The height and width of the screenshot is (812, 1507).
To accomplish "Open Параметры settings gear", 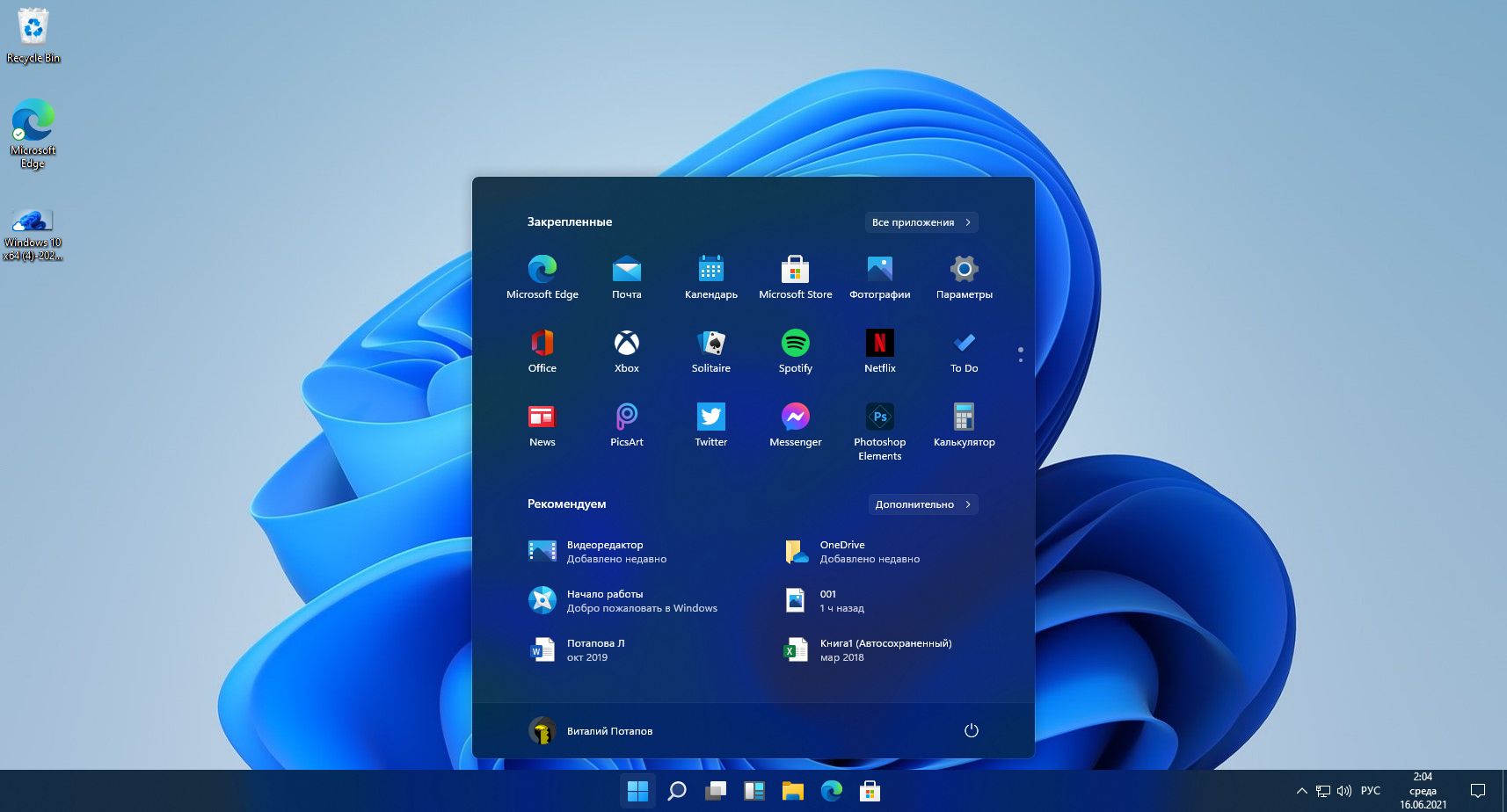I will coord(965,277).
